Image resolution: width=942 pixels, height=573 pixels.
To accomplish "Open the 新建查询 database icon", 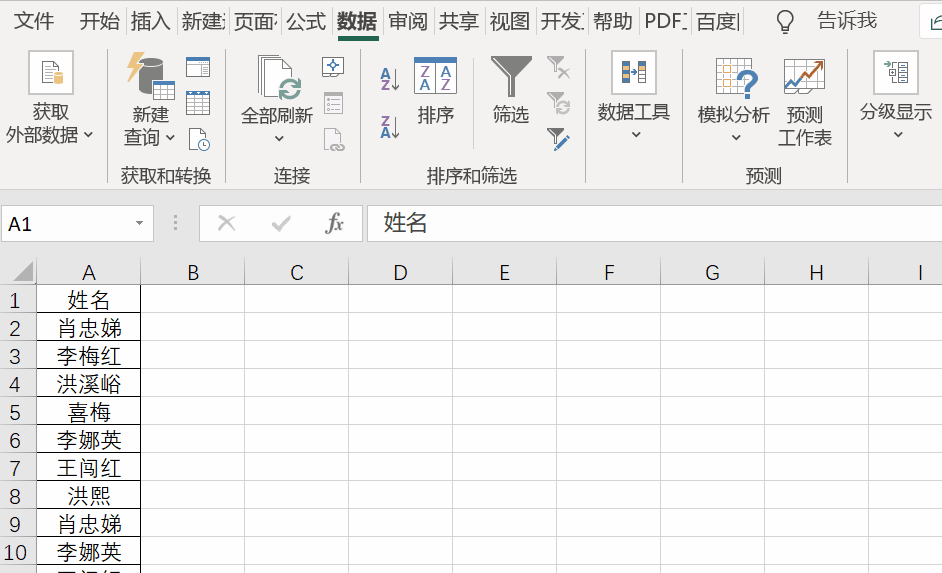I will tap(150, 76).
